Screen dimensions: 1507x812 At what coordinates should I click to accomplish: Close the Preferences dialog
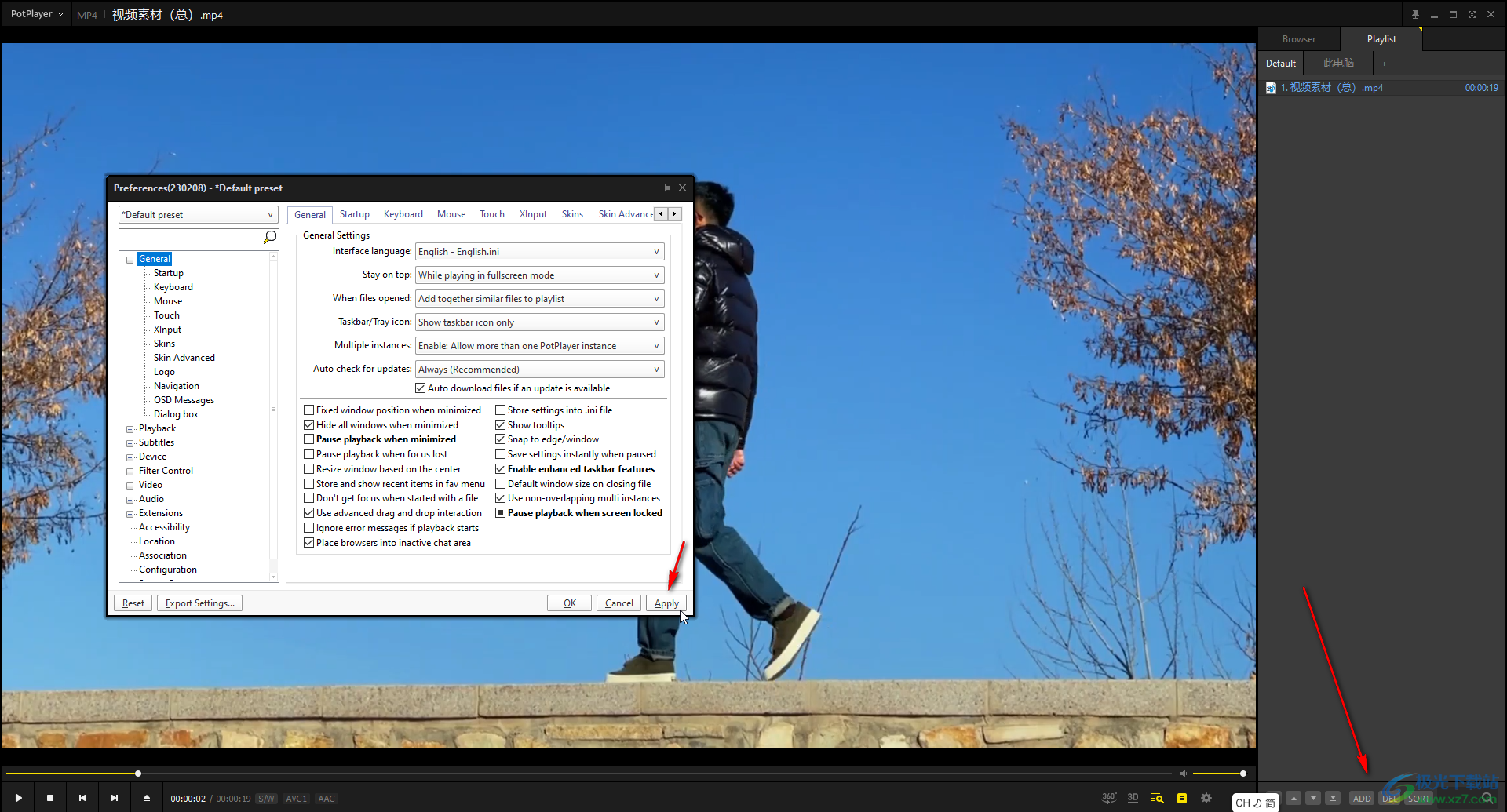click(683, 188)
